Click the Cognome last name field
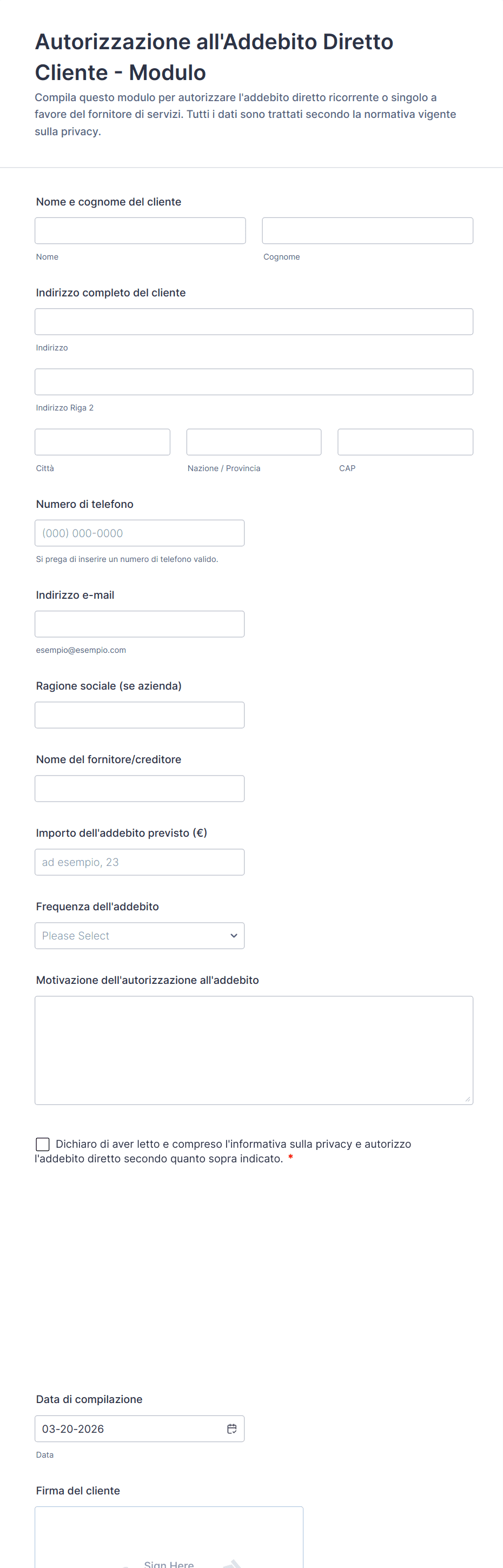Image resolution: width=503 pixels, height=1568 pixels. 367,231
